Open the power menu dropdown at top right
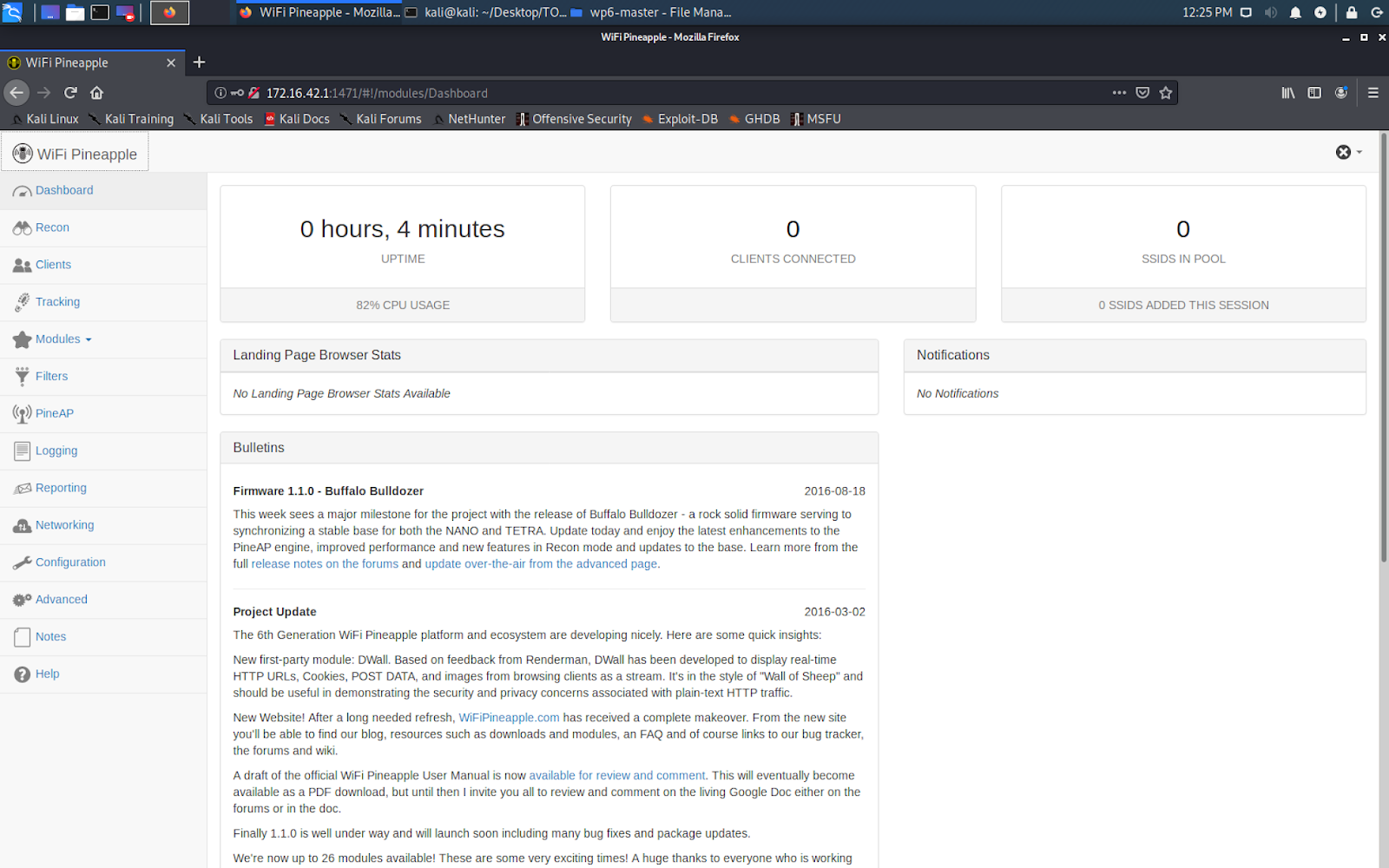The height and width of the screenshot is (868, 1389). (x=1349, y=153)
